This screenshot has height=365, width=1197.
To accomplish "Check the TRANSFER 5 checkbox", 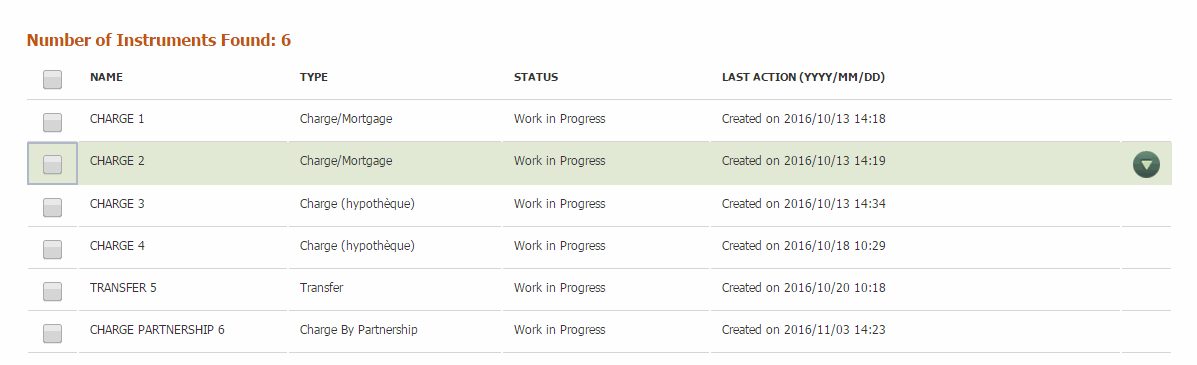I will click(53, 291).
